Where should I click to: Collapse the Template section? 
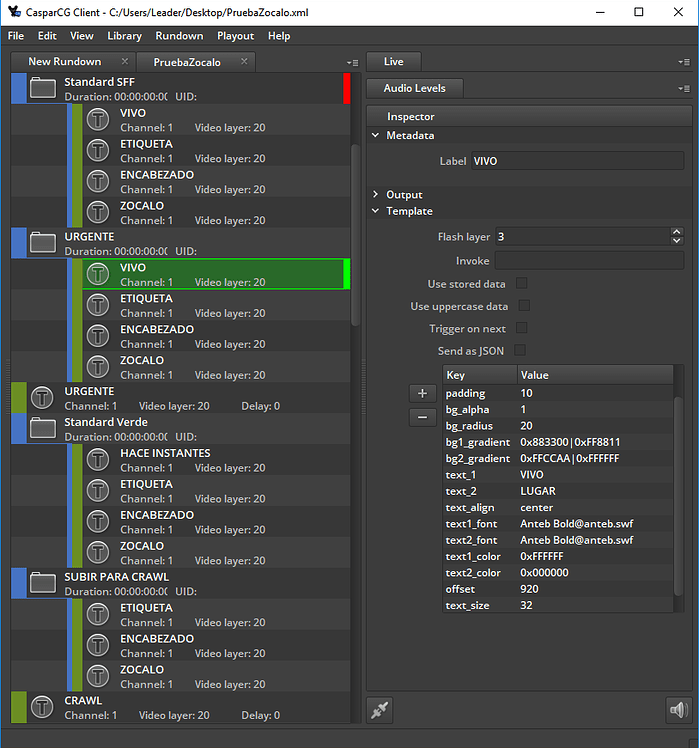(376, 211)
